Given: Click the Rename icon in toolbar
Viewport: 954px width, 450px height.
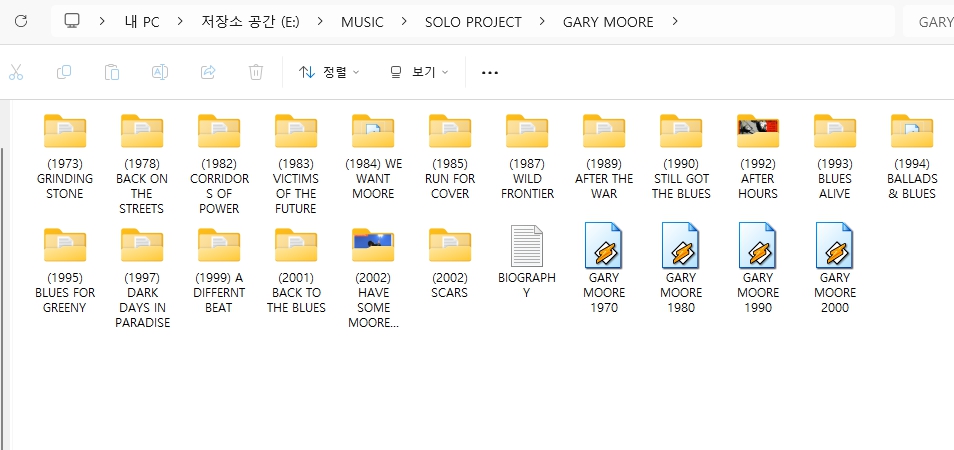Looking at the screenshot, I should tap(160, 72).
